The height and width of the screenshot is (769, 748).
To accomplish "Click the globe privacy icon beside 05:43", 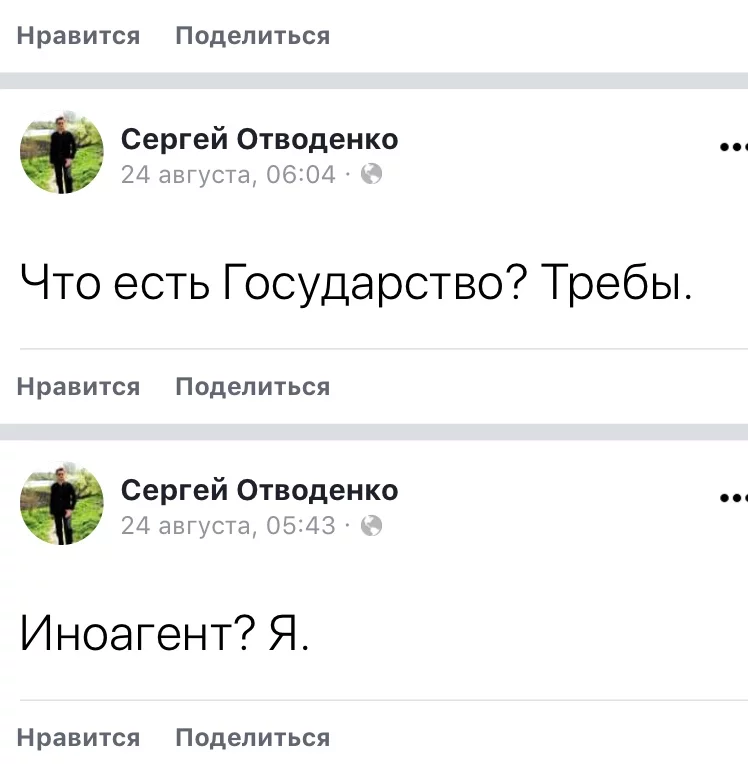I will pos(371,525).
